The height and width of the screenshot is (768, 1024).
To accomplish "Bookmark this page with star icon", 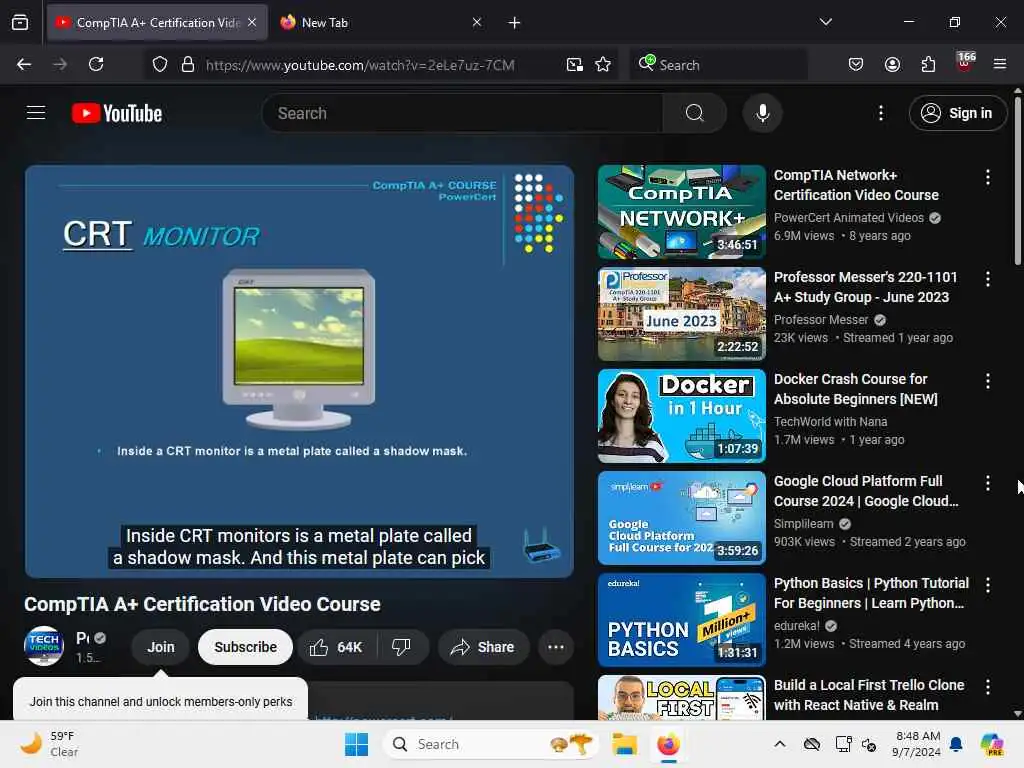I will click(603, 65).
